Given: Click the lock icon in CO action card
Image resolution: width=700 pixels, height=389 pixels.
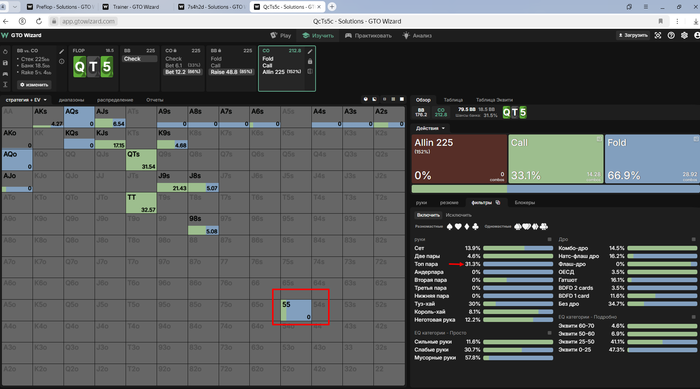Looking at the screenshot, I should click(310, 61).
